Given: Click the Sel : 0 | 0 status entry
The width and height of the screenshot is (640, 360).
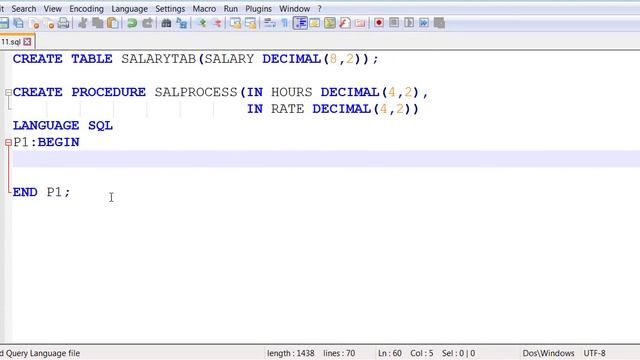Looking at the screenshot, I should coord(458,353).
